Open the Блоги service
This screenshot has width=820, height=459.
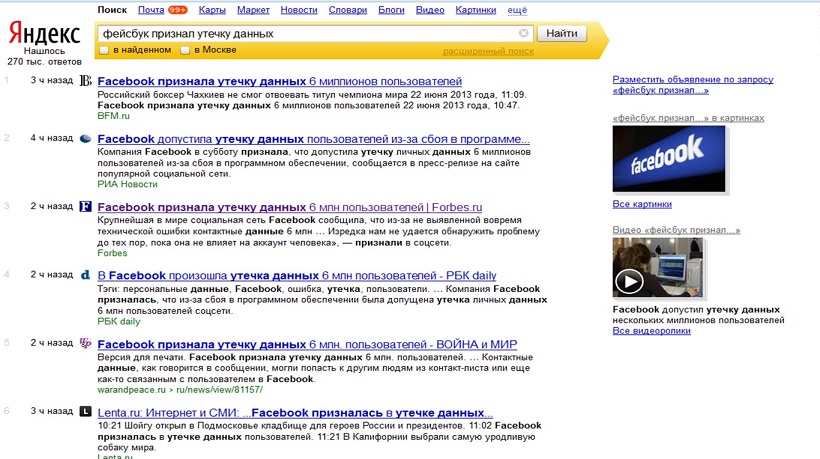[x=391, y=10]
